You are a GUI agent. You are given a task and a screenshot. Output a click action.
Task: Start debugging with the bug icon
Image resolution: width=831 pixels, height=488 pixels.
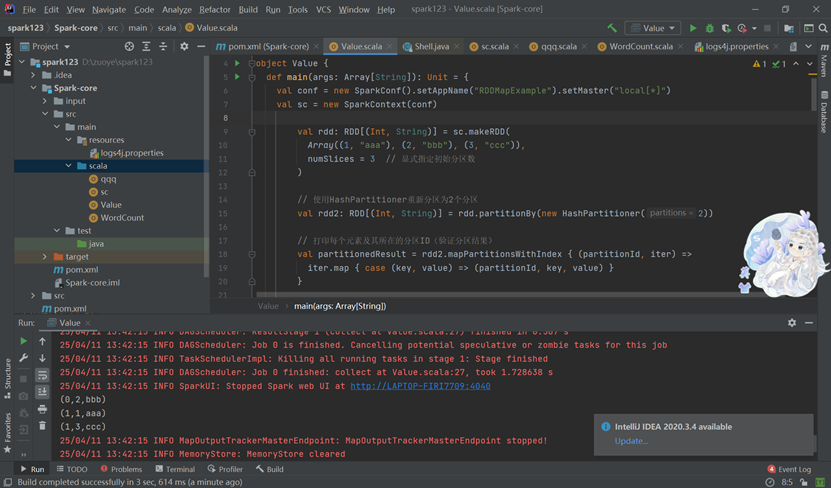[x=710, y=28]
